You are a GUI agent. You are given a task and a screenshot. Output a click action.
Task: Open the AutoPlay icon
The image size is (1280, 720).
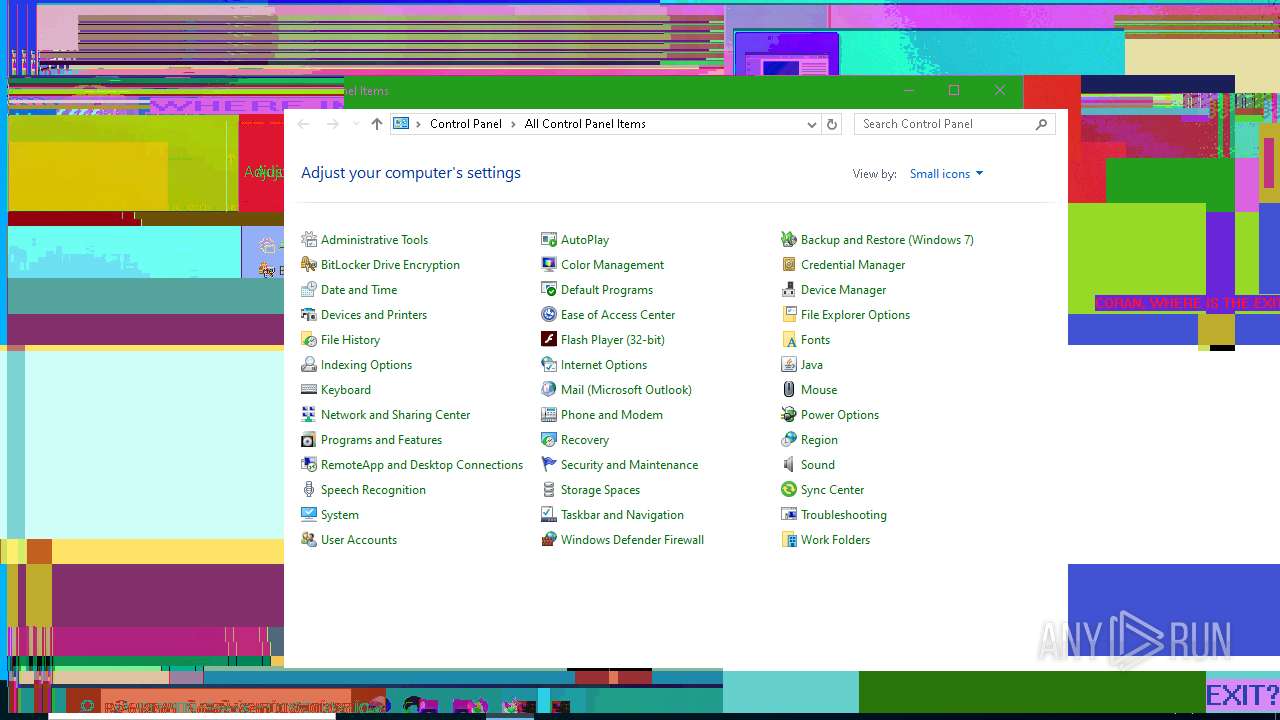click(549, 240)
